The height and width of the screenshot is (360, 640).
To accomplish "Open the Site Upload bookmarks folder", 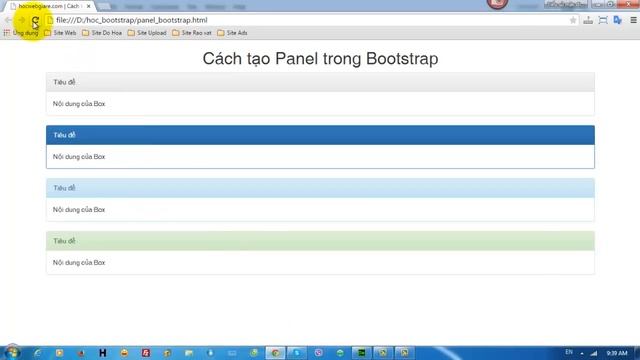I will coord(147,33).
